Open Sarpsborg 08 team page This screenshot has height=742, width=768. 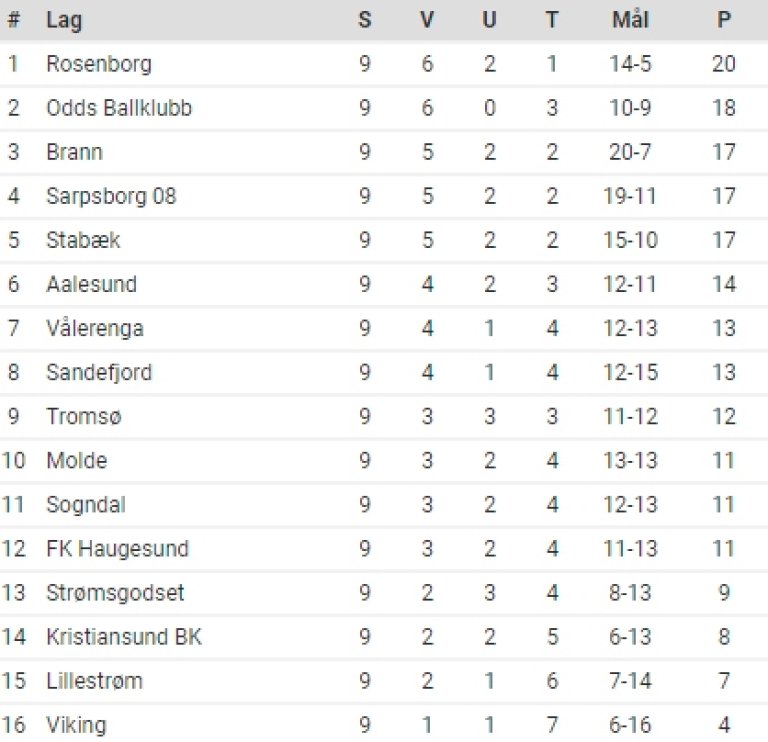111,196
